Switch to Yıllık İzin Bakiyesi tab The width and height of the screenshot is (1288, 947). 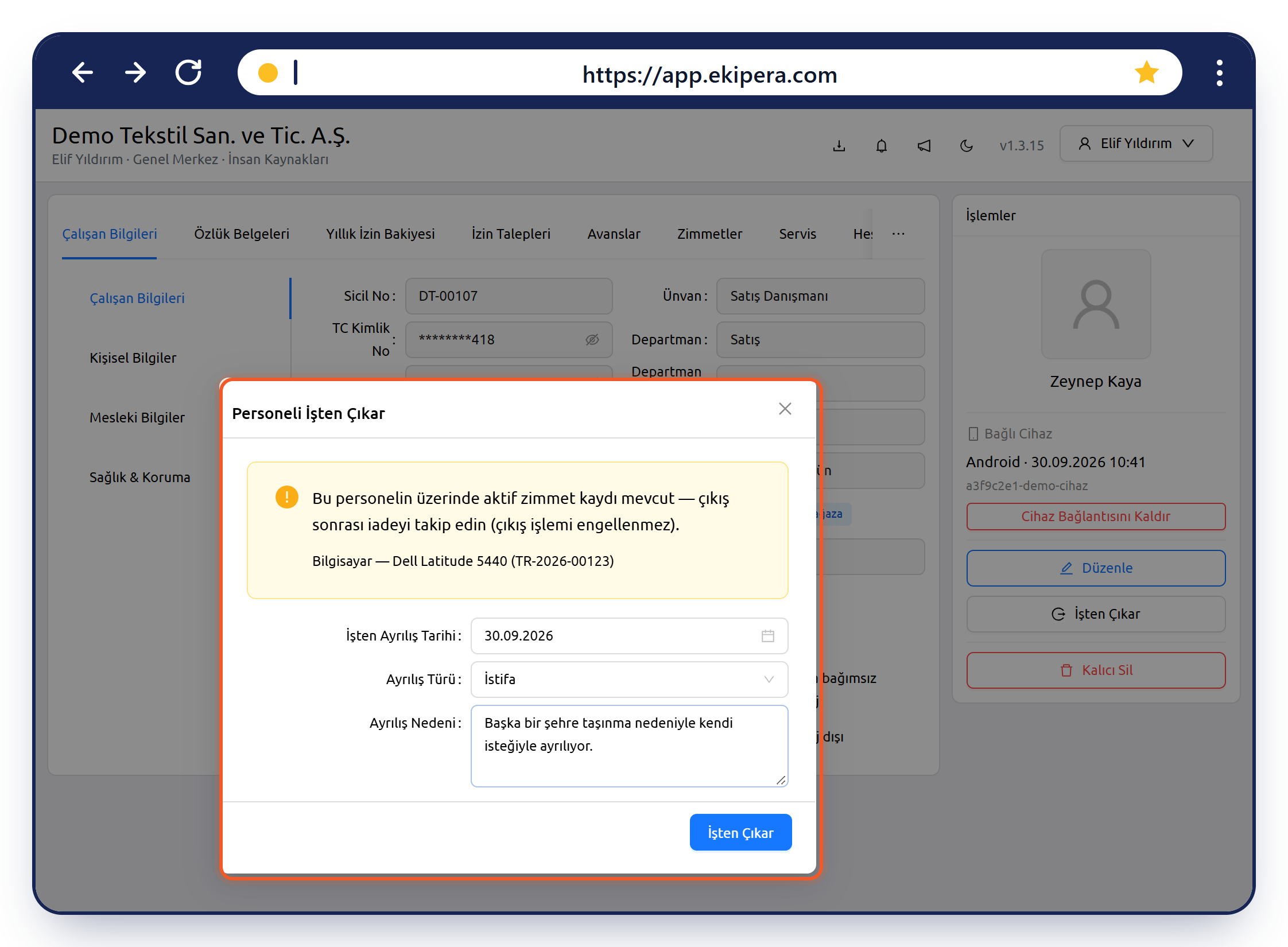pyautogui.click(x=381, y=234)
